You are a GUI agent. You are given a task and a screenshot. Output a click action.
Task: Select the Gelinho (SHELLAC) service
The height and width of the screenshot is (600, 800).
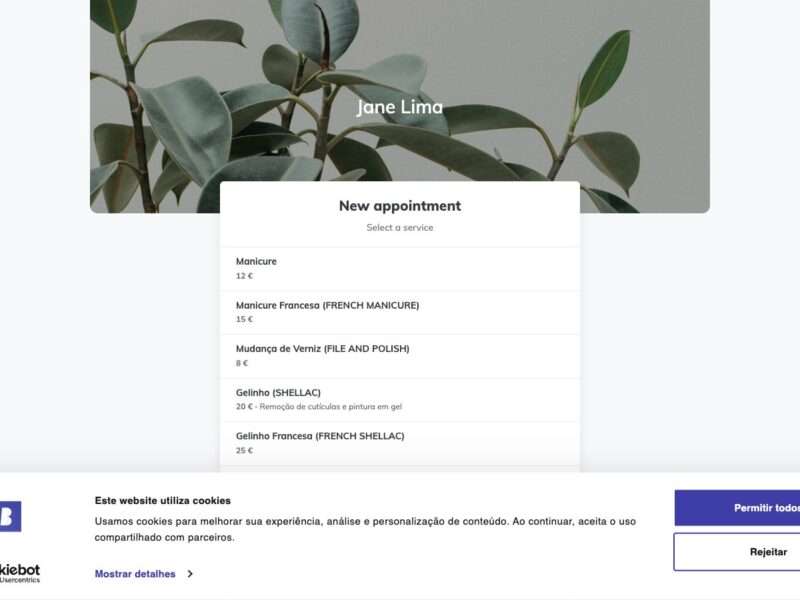pyautogui.click(x=399, y=400)
